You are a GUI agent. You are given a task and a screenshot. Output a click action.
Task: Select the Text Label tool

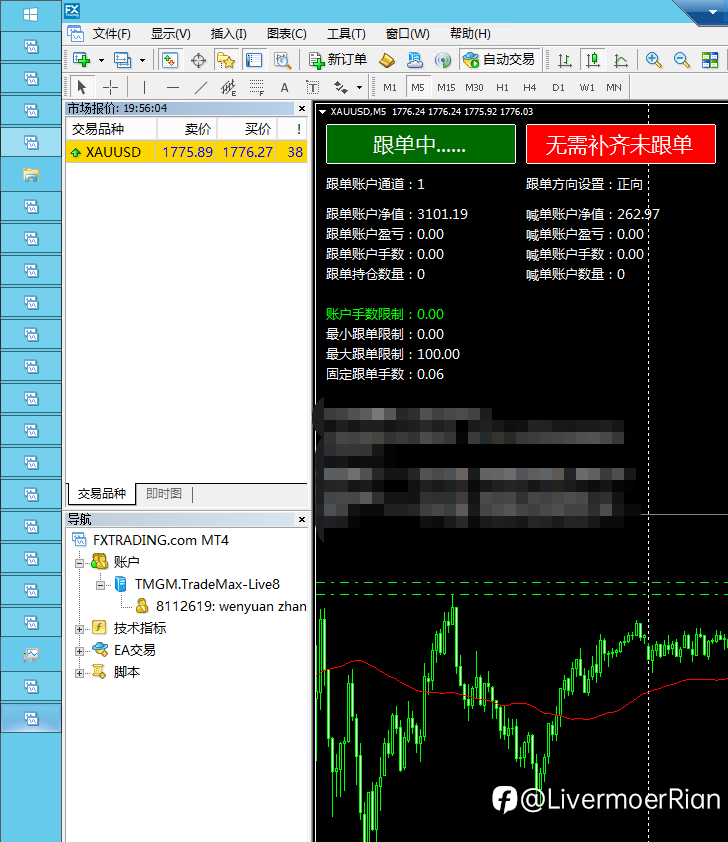pyautogui.click(x=312, y=87)
